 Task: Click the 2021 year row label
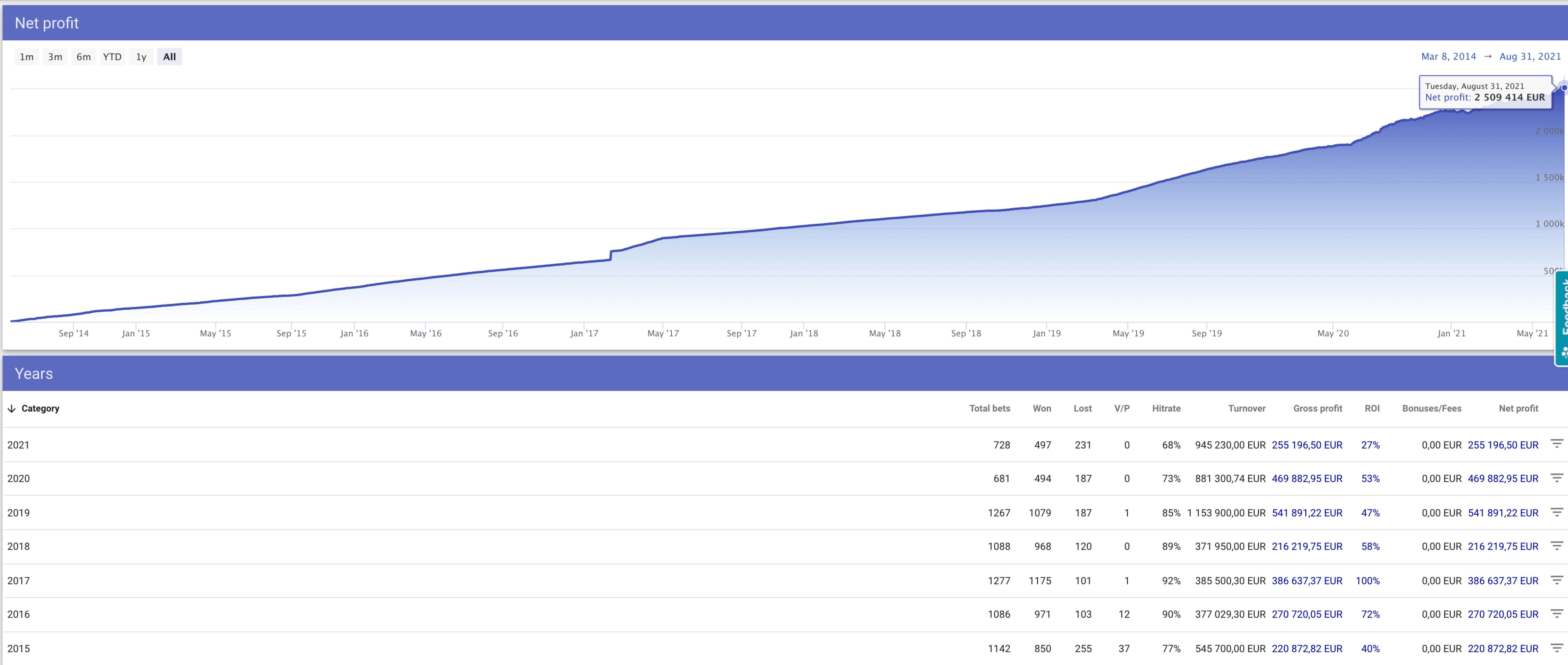(18, 445)
